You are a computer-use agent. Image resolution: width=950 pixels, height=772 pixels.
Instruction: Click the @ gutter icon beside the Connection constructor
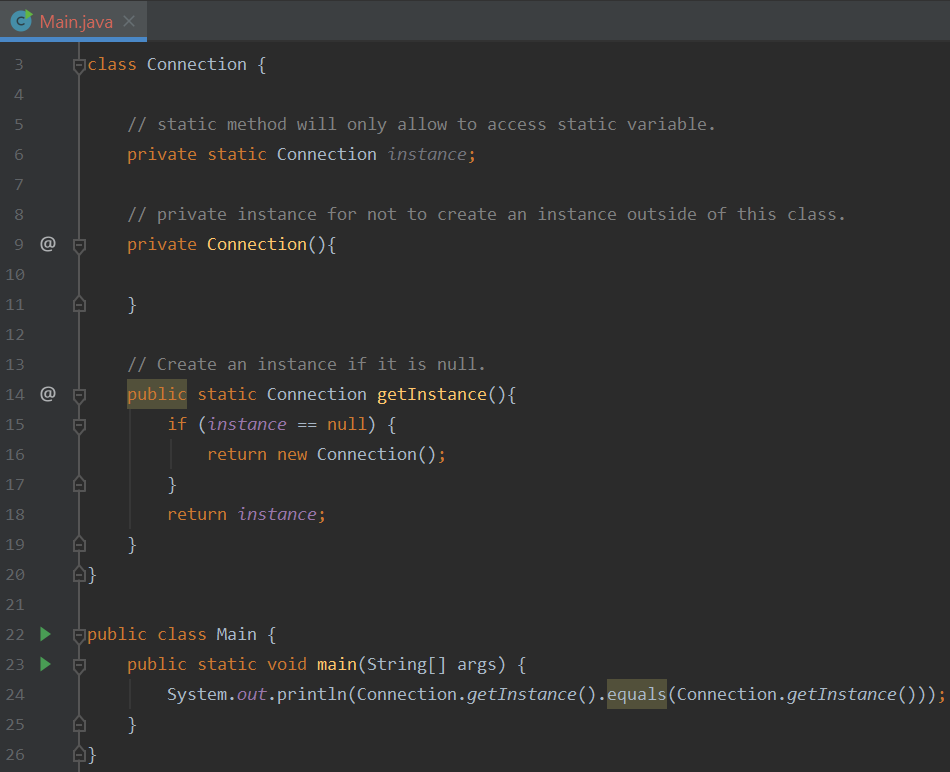pos(47,243)
